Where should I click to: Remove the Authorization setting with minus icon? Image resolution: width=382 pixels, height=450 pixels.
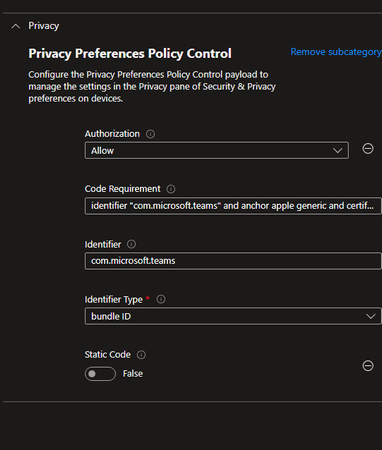click(x=368, y=149)
